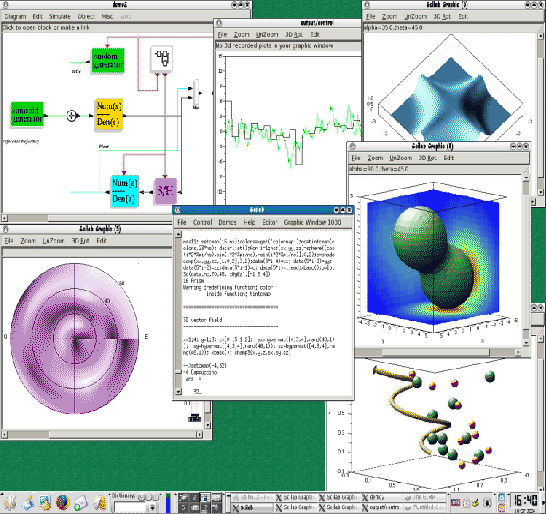Open Control menu in Scilab console

click(x=202, y=222)
